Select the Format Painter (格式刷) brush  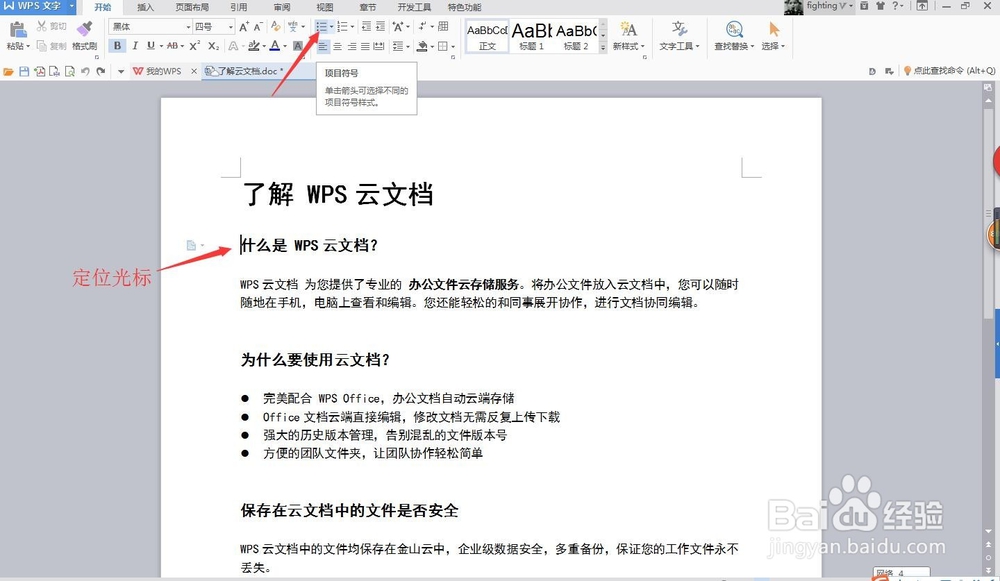point(84,36)
